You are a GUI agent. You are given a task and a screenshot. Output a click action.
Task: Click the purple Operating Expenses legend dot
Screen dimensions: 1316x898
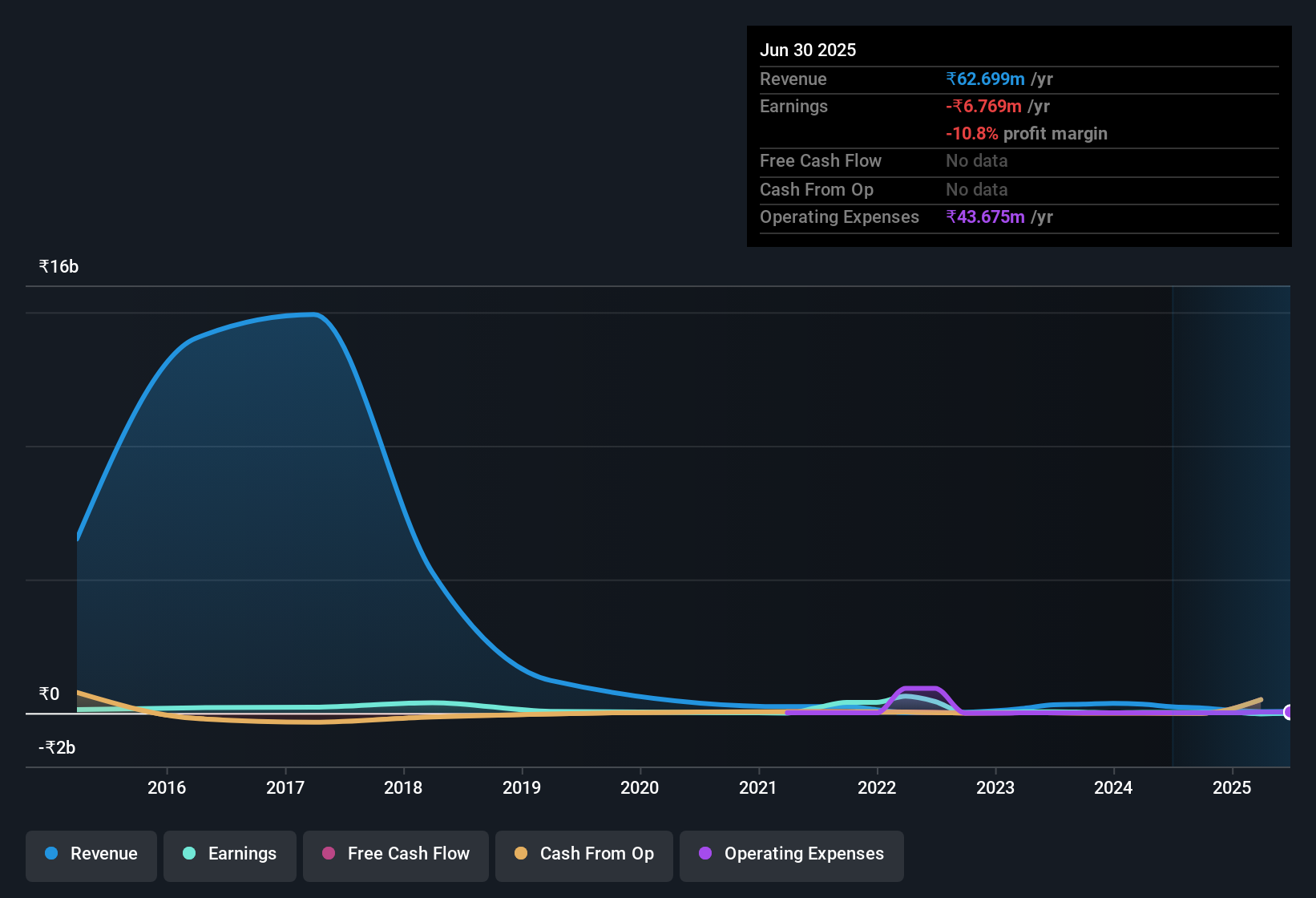(705, 853)
